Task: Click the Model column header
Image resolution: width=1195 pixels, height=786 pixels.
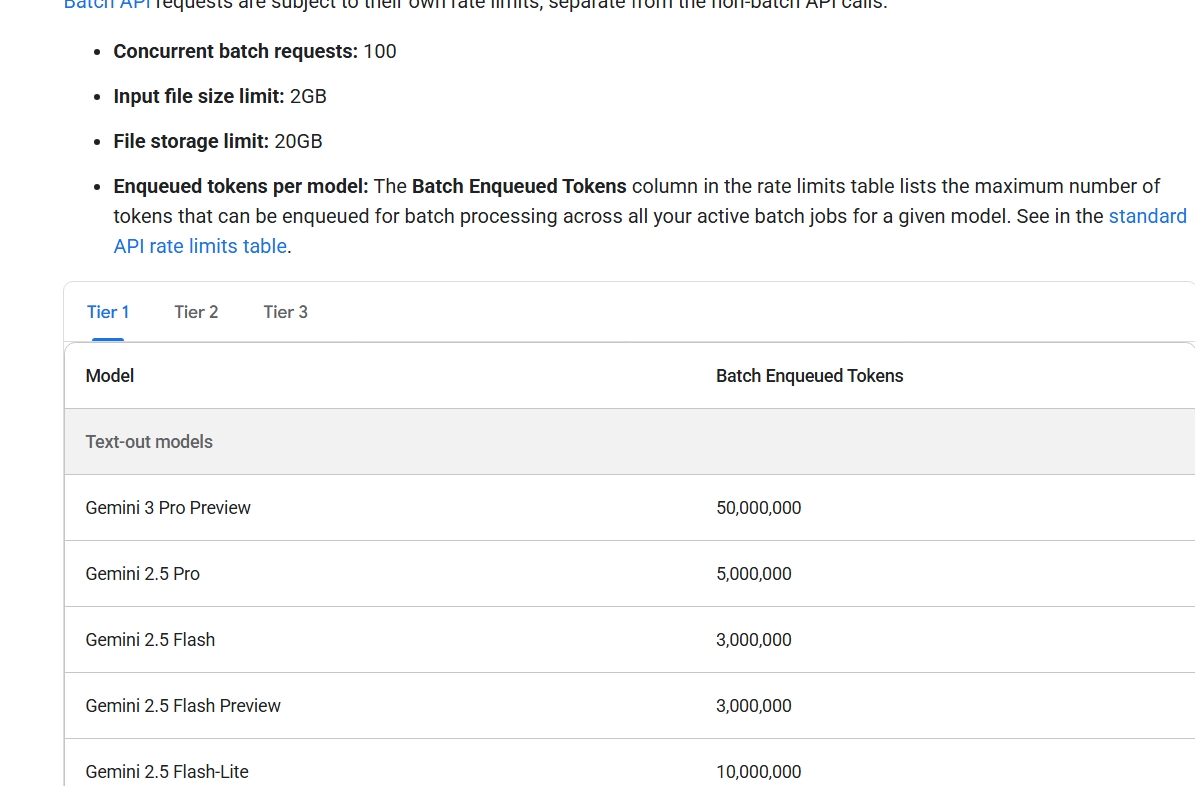Action: [110, 376]
